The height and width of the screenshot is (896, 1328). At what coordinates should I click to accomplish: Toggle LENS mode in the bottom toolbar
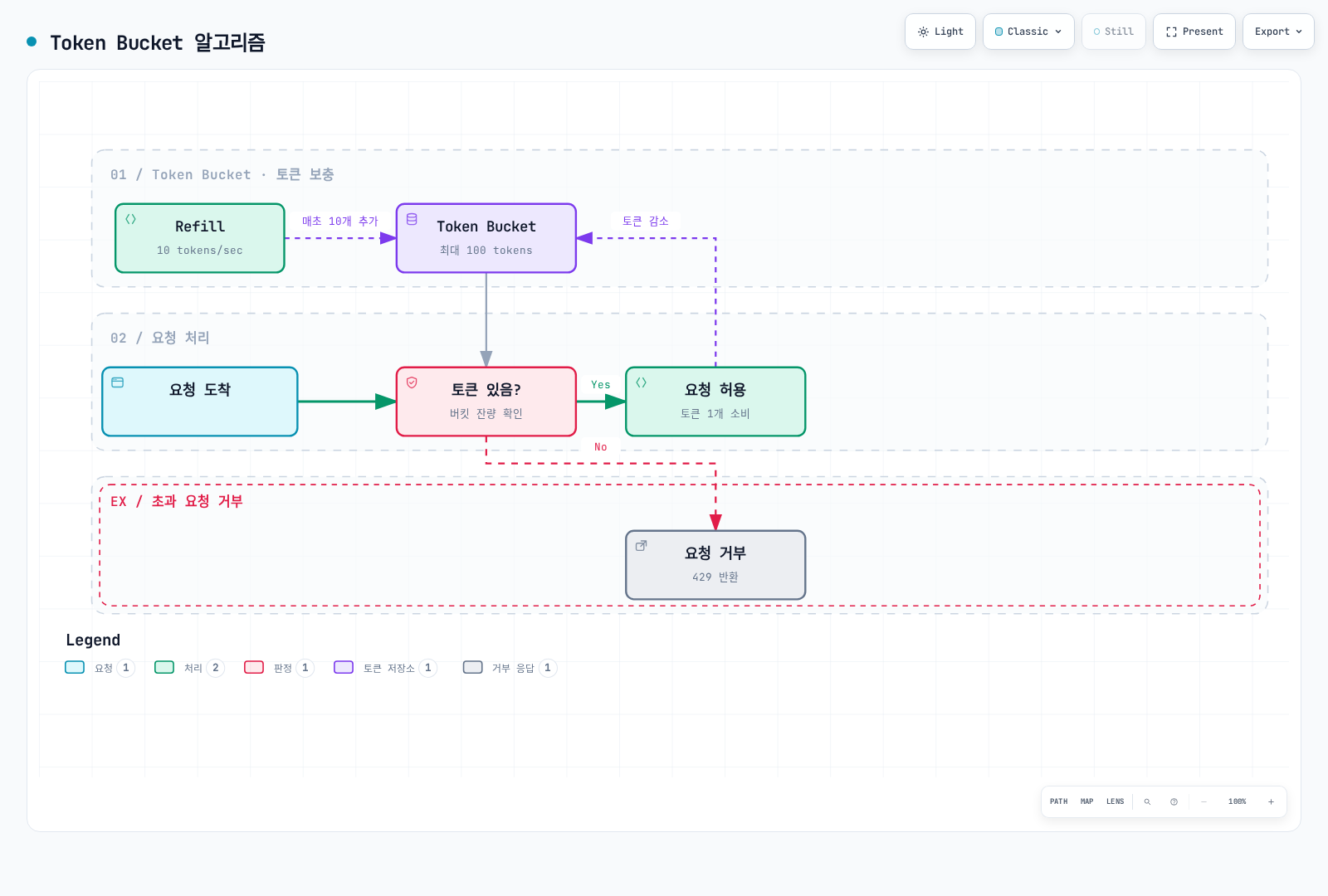coord(1115,801)
